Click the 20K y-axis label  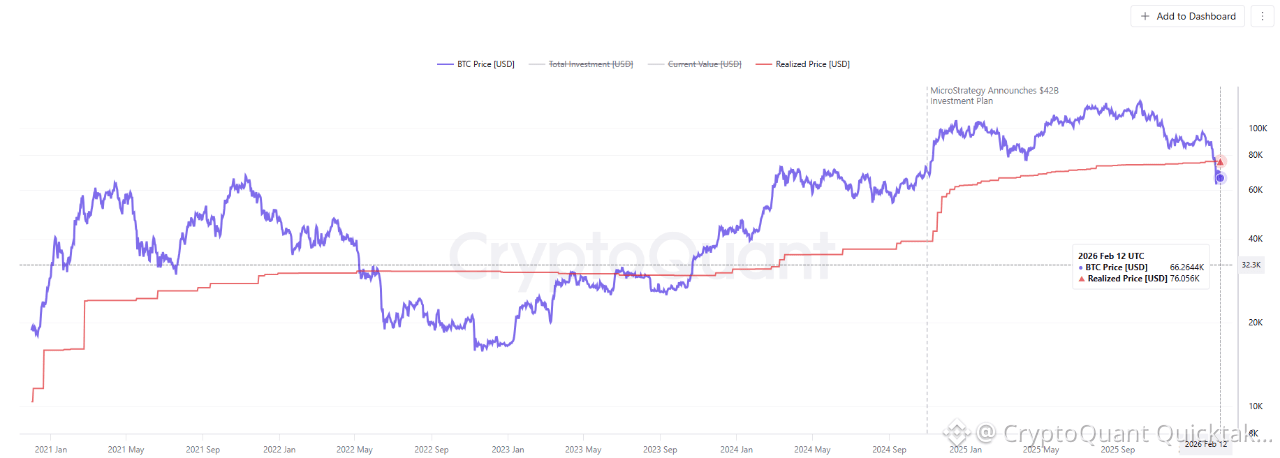tap(1254, 322)
